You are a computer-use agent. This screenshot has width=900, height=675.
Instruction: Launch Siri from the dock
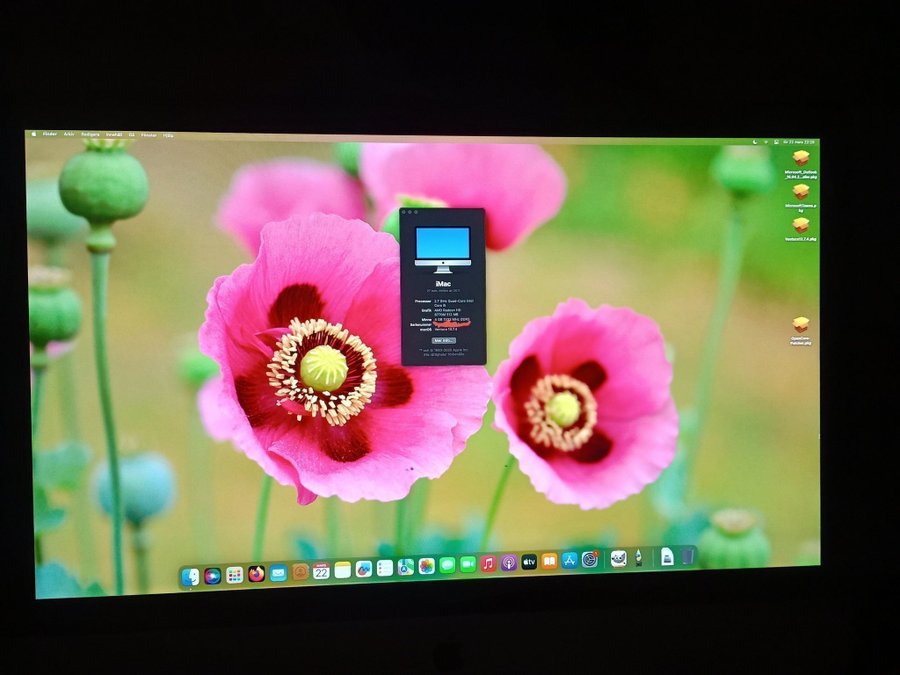pos(212,576)
